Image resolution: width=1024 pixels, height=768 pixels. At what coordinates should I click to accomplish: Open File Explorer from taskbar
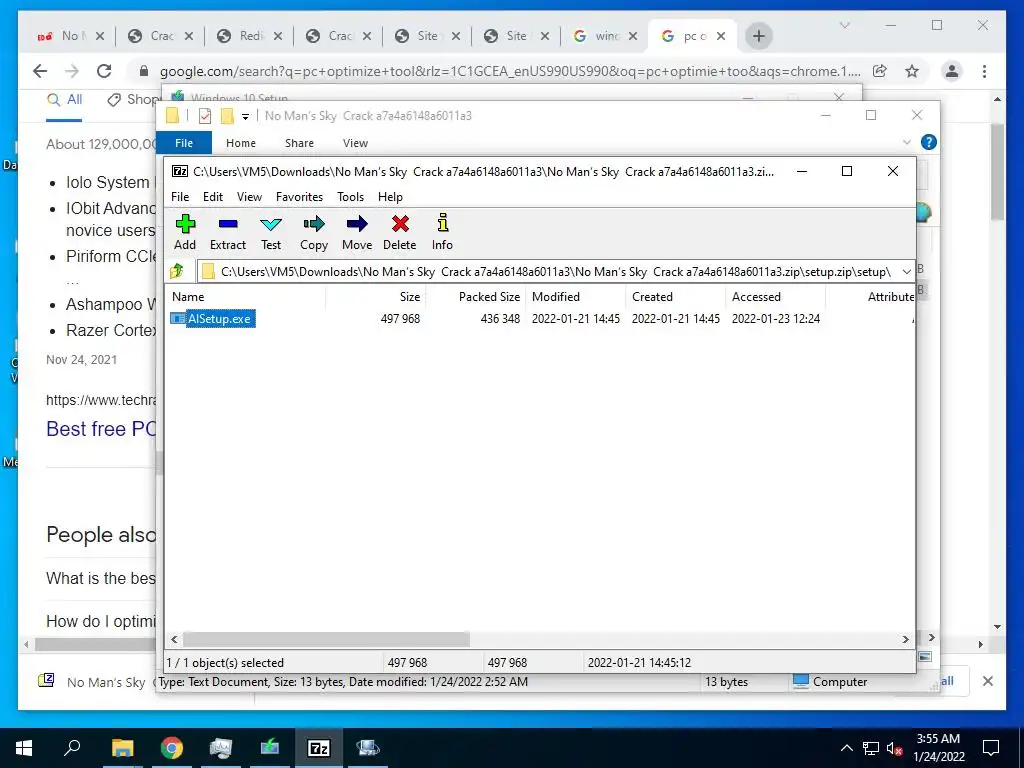[122, 748]
